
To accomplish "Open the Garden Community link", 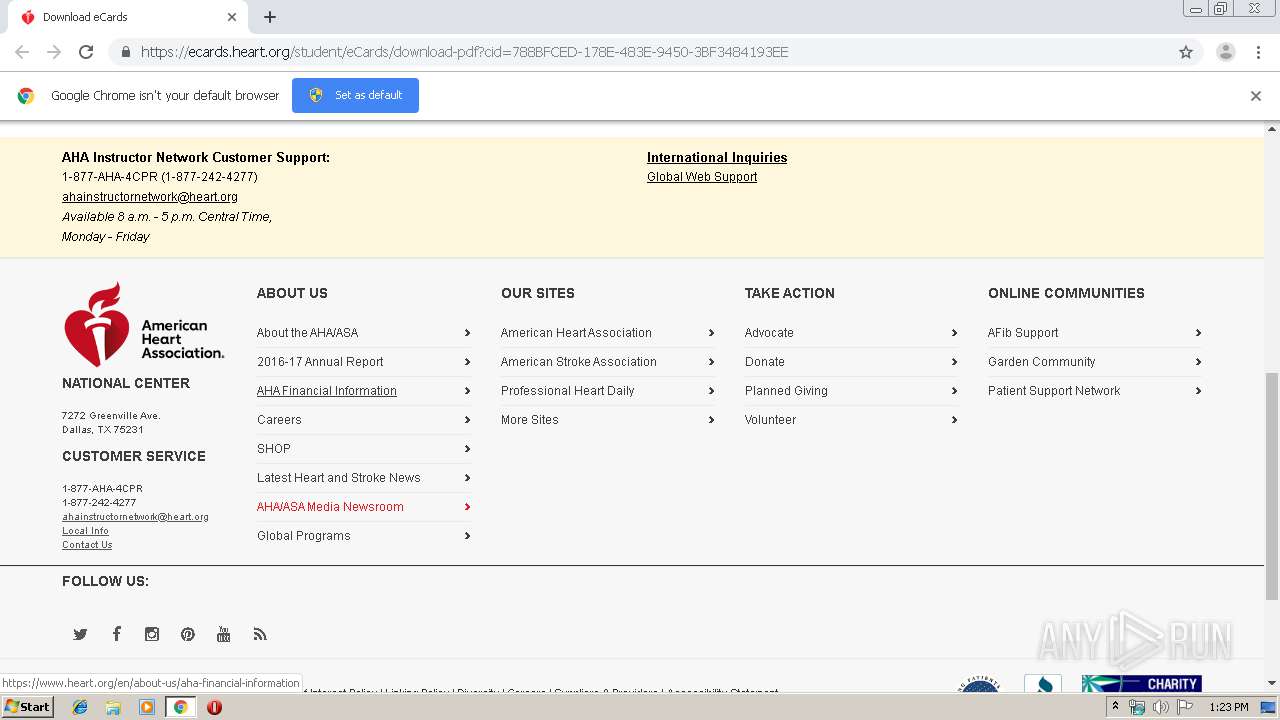I will 1042,362.
